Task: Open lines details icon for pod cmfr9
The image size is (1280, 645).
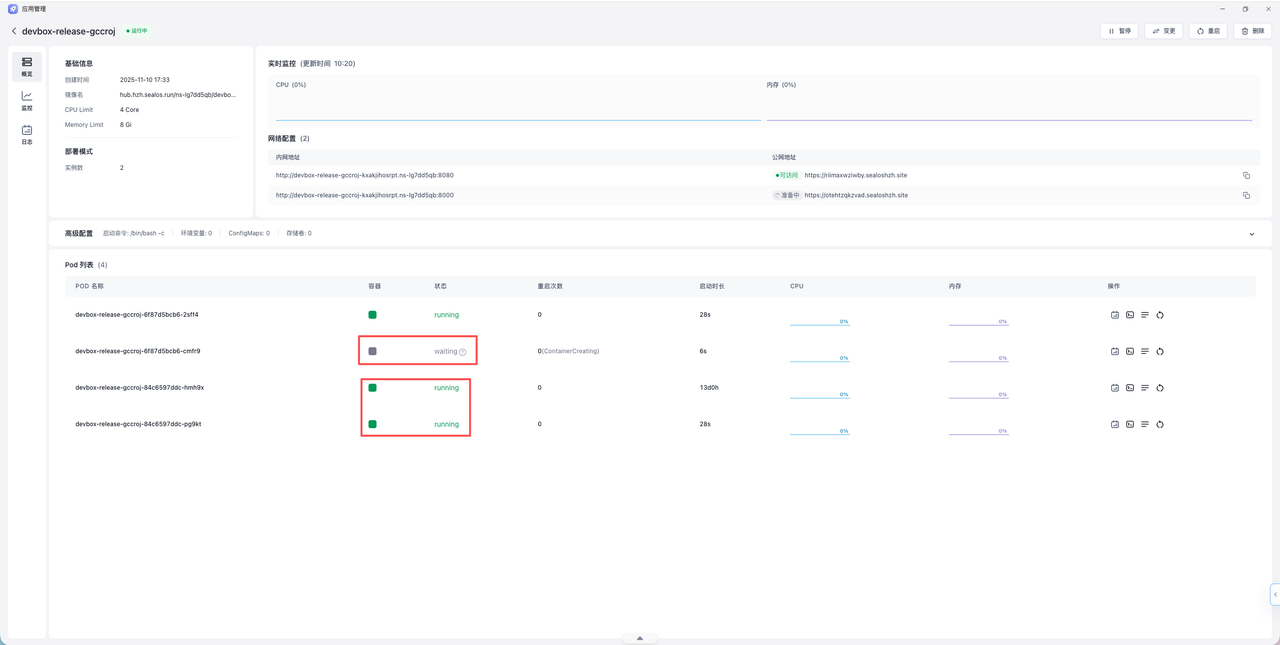Action: point(1145,351)
